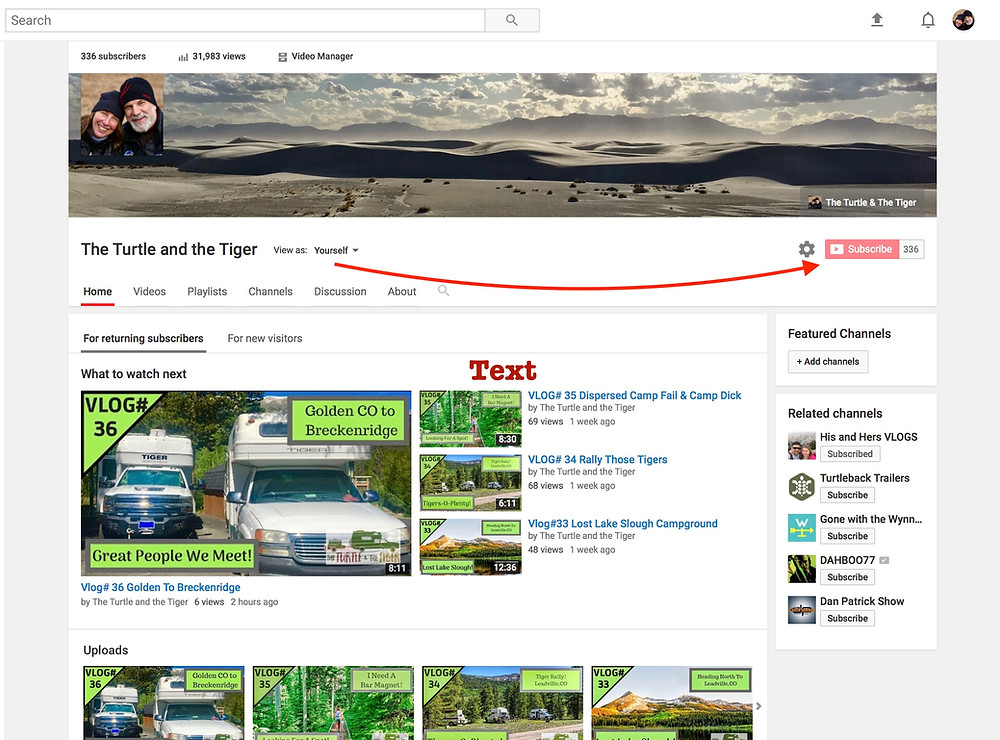Click the channel search magnifier icon
1000x740 pixels.
point(443,291)
